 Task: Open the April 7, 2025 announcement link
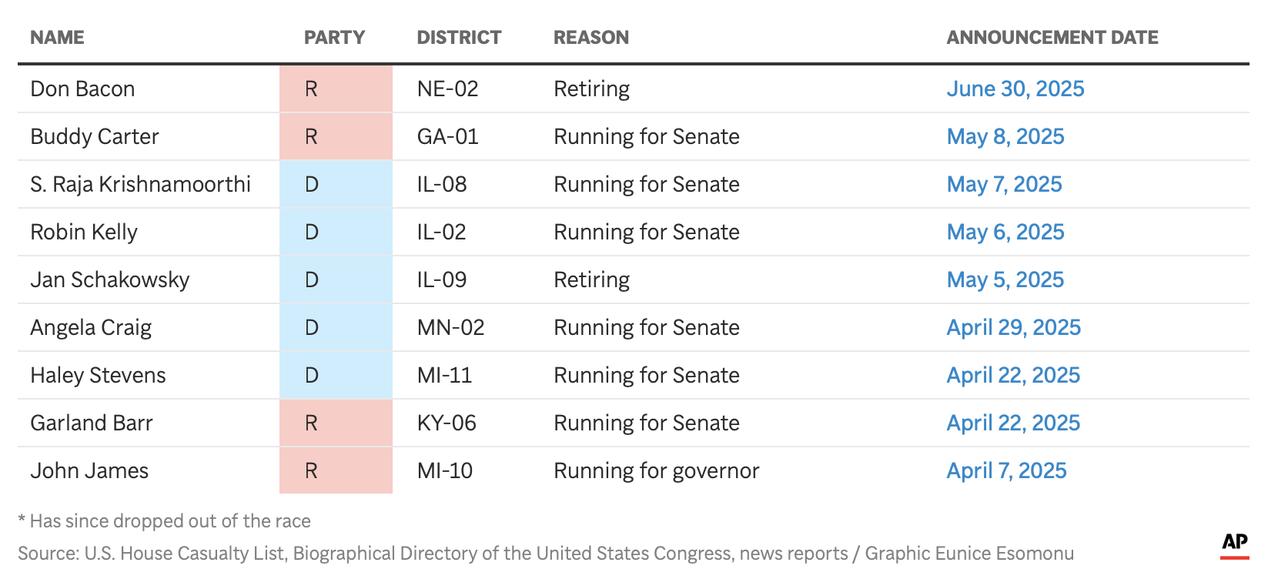coord(1006,471)
